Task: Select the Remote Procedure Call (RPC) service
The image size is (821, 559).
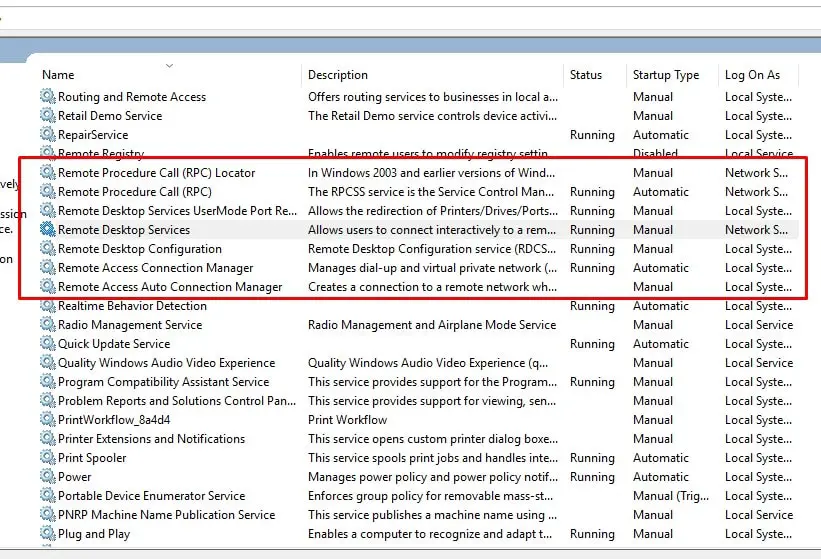Action: (135, 192)
